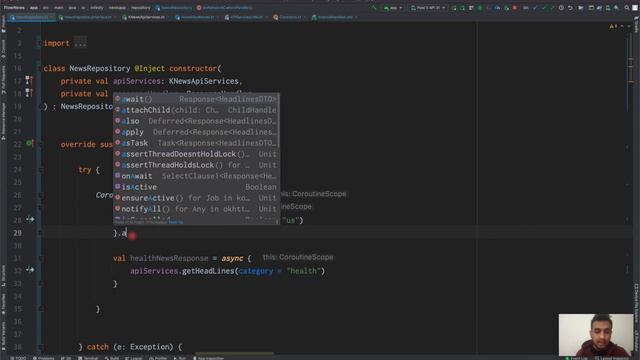Click the undo/rollback arrow toolbar icon
Image resolution: width=640 pixels, height=360 pixels.
(x=570, y=8)
